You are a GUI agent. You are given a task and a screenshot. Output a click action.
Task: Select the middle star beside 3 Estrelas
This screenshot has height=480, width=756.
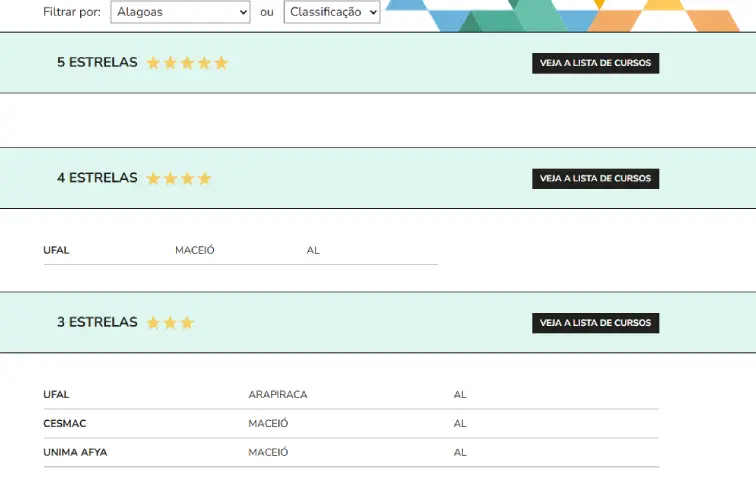click(x=170, y=323)
